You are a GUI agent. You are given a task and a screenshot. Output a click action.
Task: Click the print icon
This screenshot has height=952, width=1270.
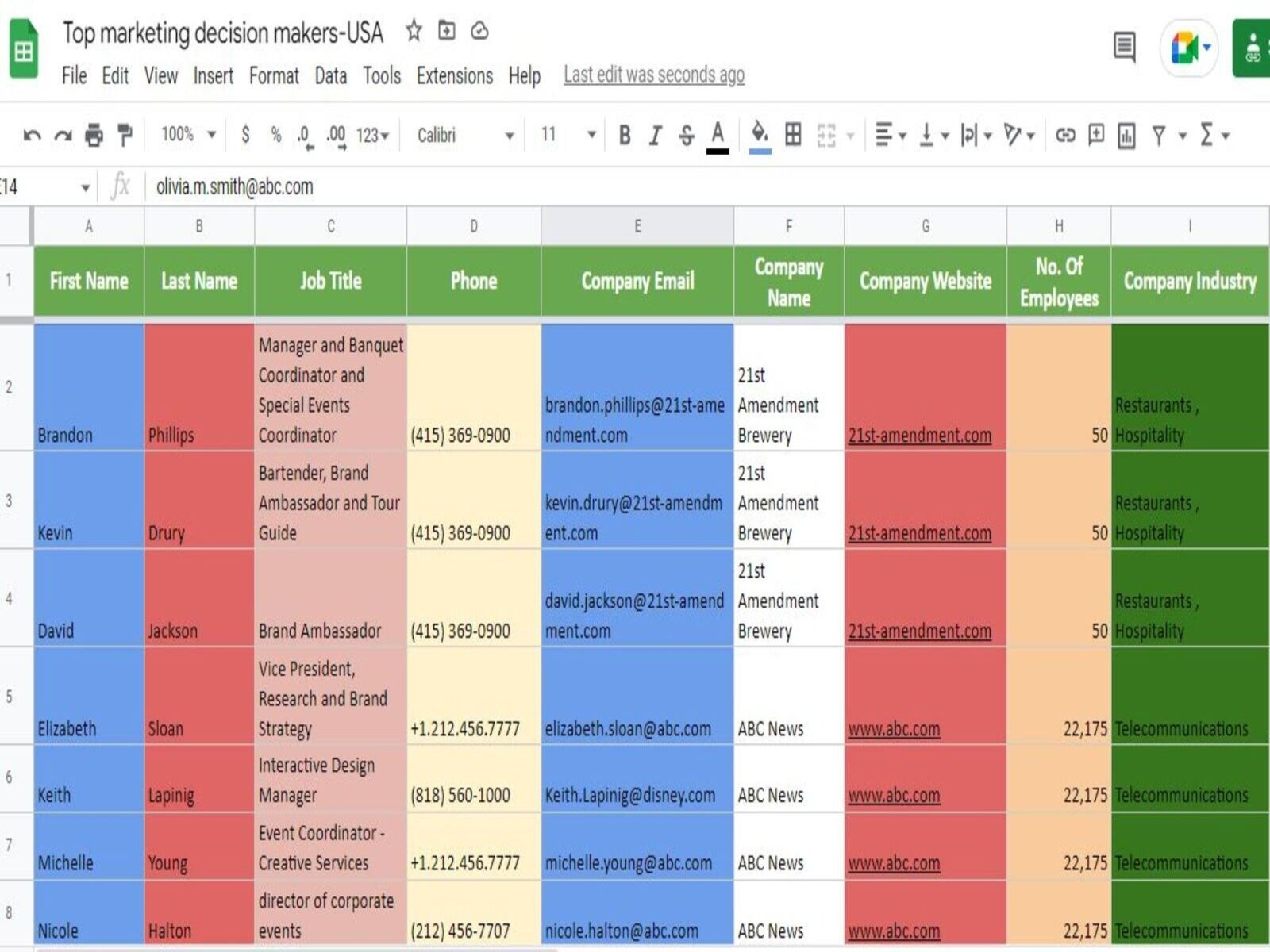[94, 136]
